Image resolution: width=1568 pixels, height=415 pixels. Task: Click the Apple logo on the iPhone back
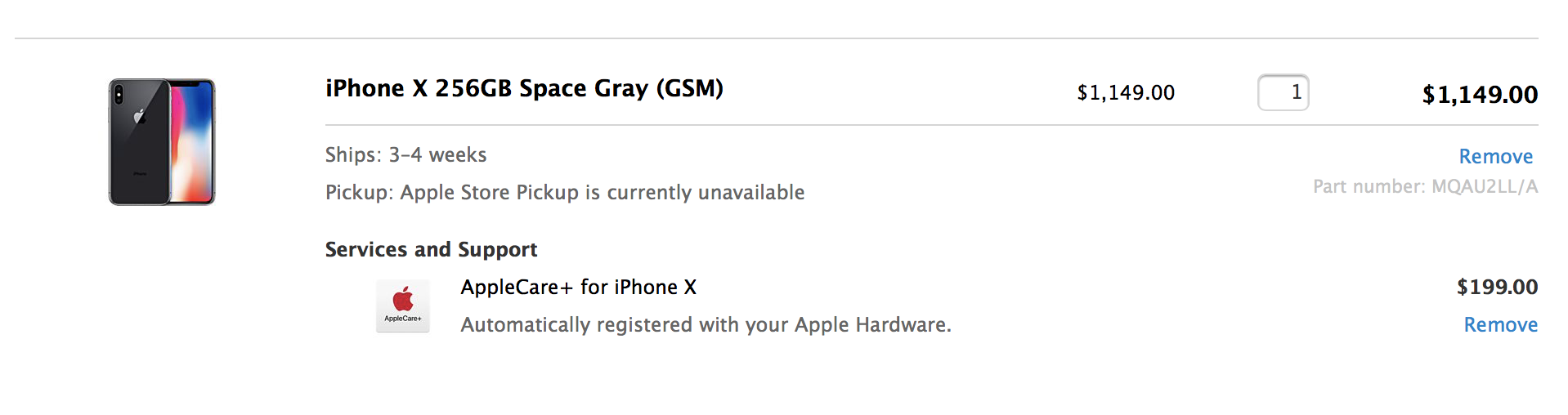tap(140, 116)
